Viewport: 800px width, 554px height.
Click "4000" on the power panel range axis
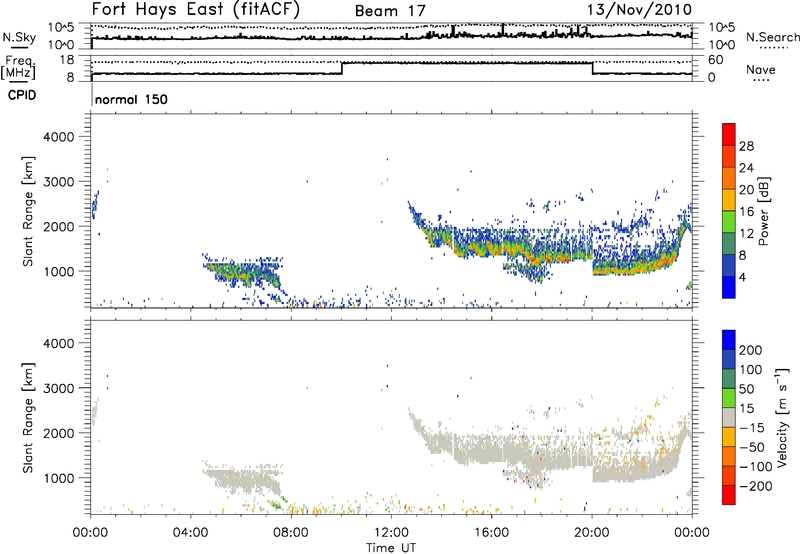click(x=58, y=137)
